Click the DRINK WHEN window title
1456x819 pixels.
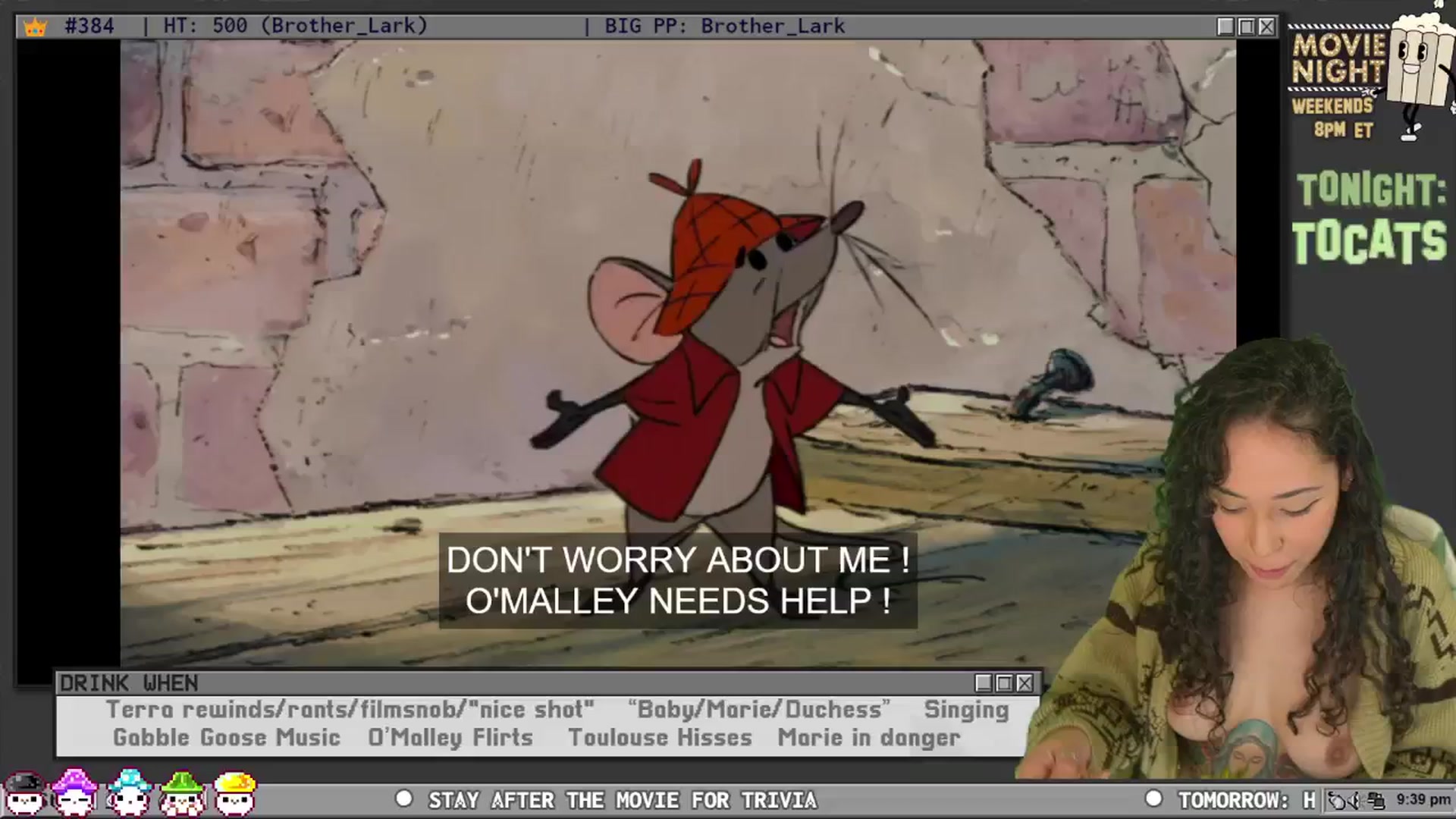129,683
